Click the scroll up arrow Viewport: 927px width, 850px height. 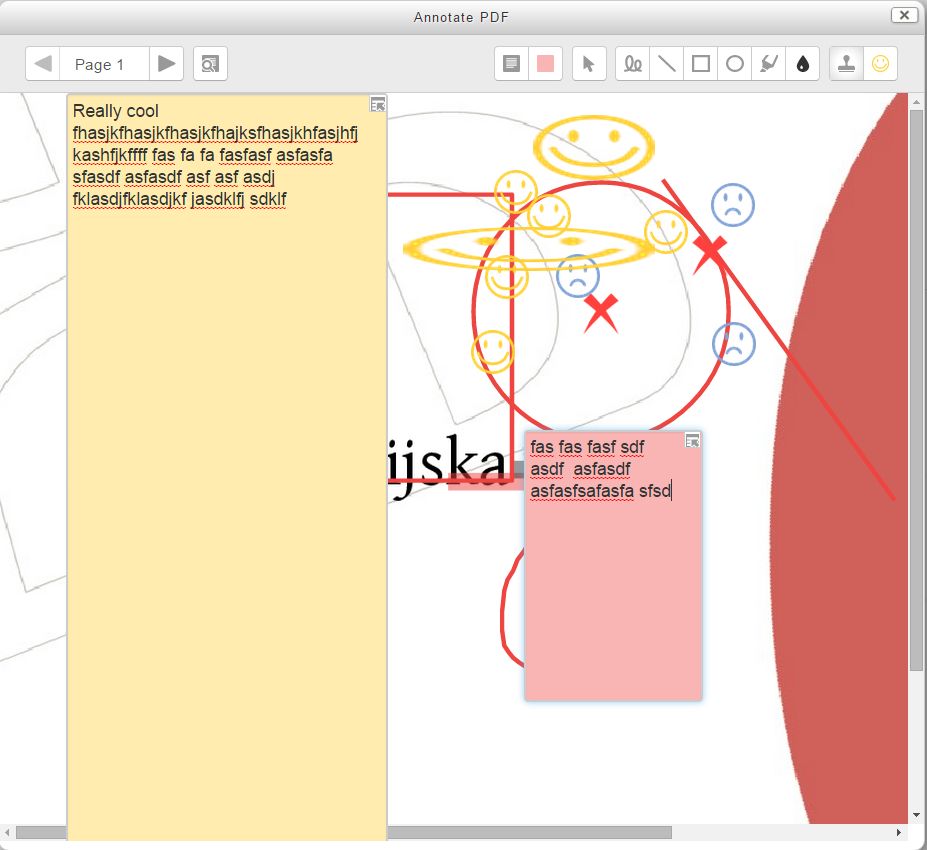(x=916, y=102)
